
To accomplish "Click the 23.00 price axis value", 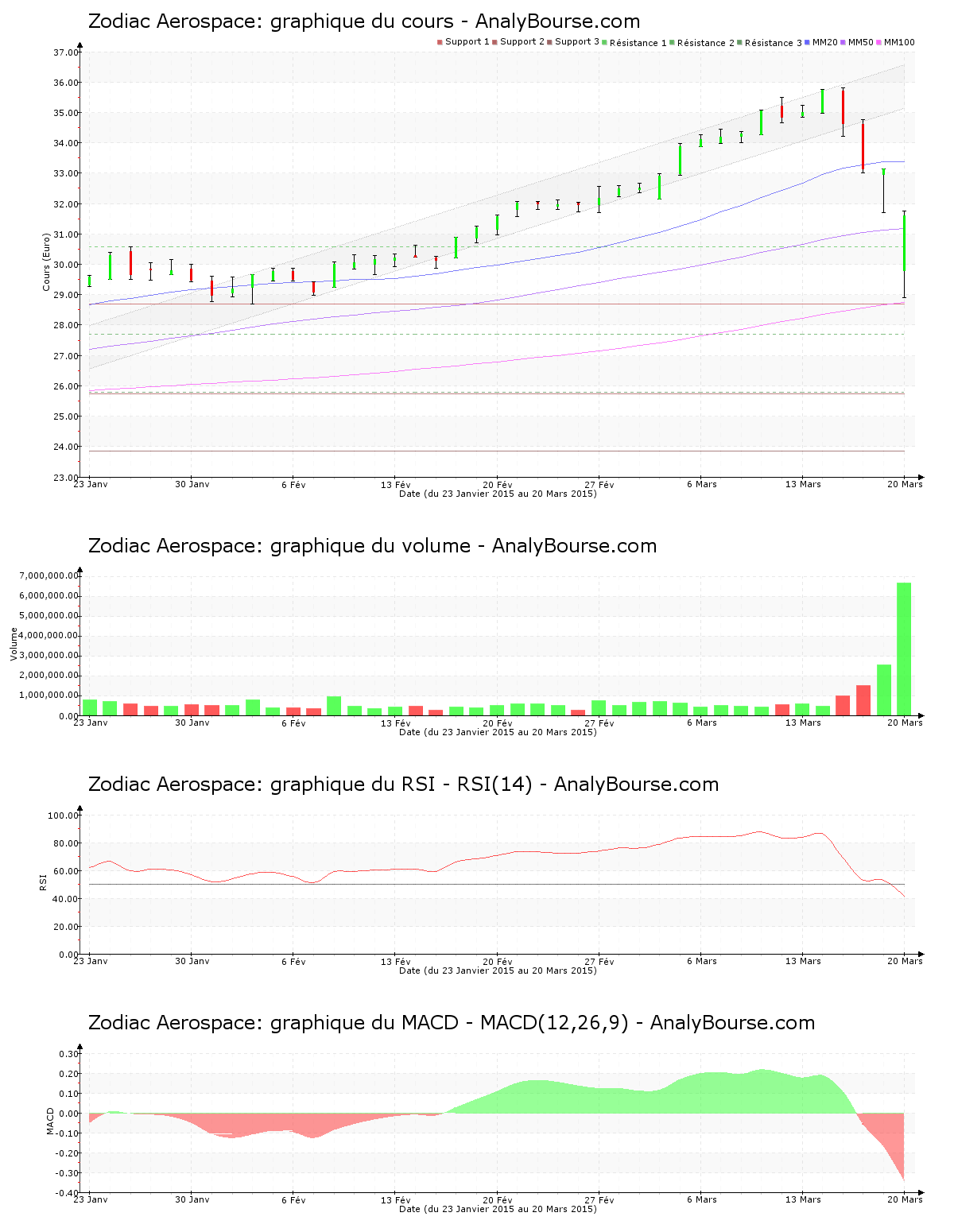I will (x=65, y=477).
